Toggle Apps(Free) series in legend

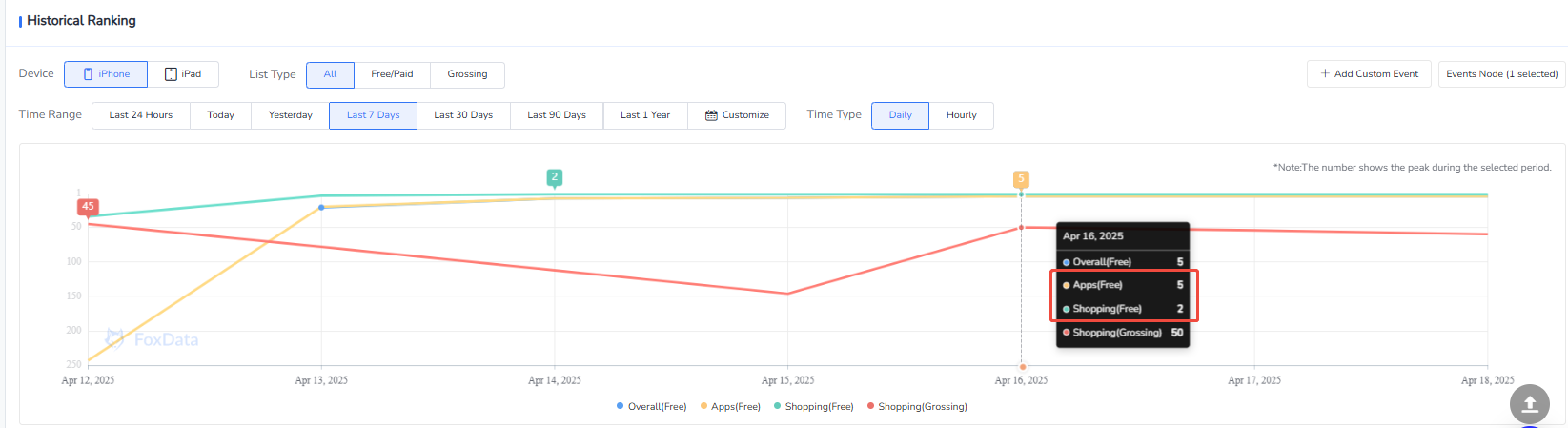pos(730,407)
